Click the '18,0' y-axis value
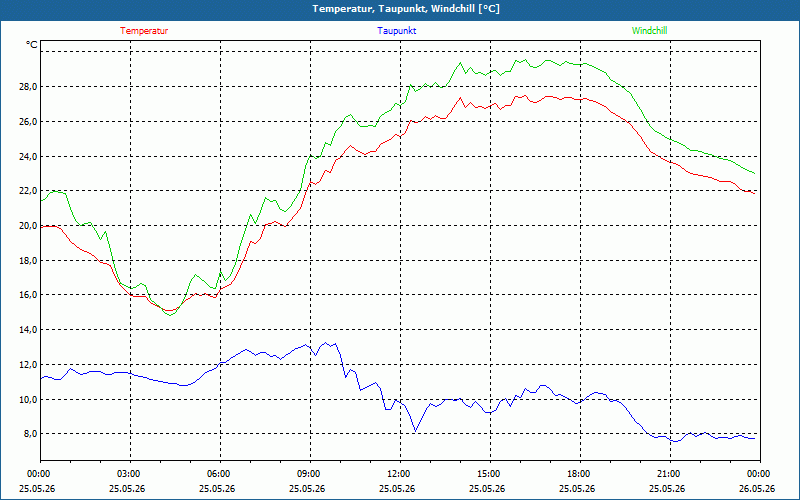 click(29, 260)
